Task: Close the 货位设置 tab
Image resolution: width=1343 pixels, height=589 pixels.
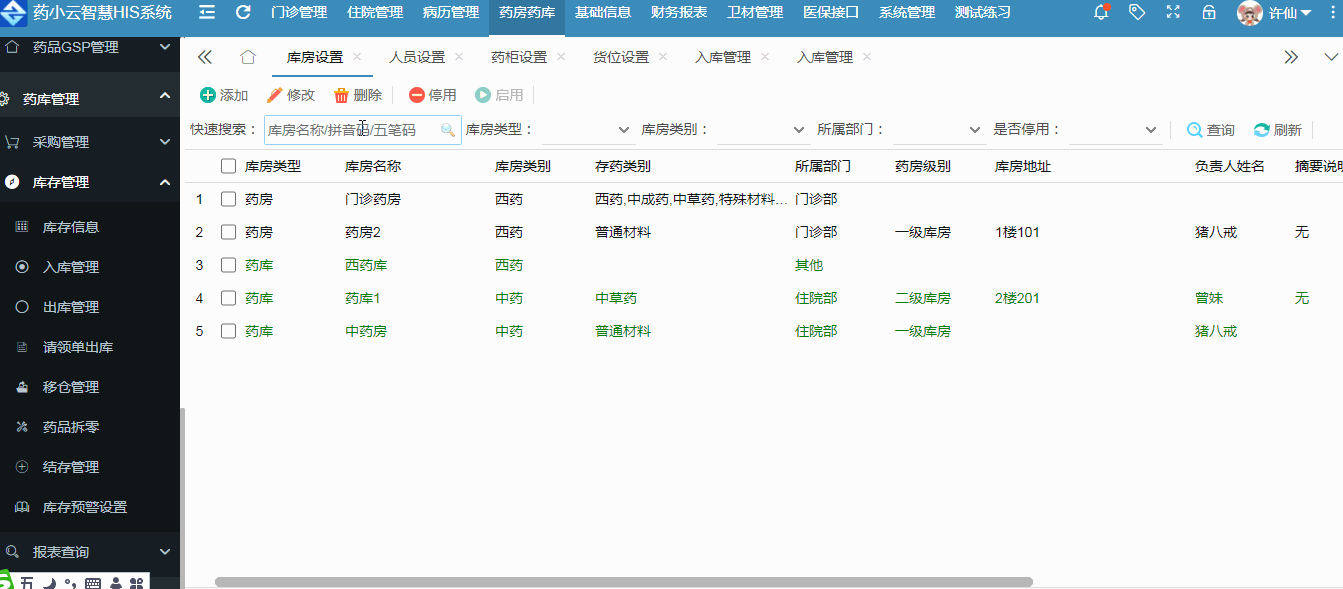Action: coord(663,57)
